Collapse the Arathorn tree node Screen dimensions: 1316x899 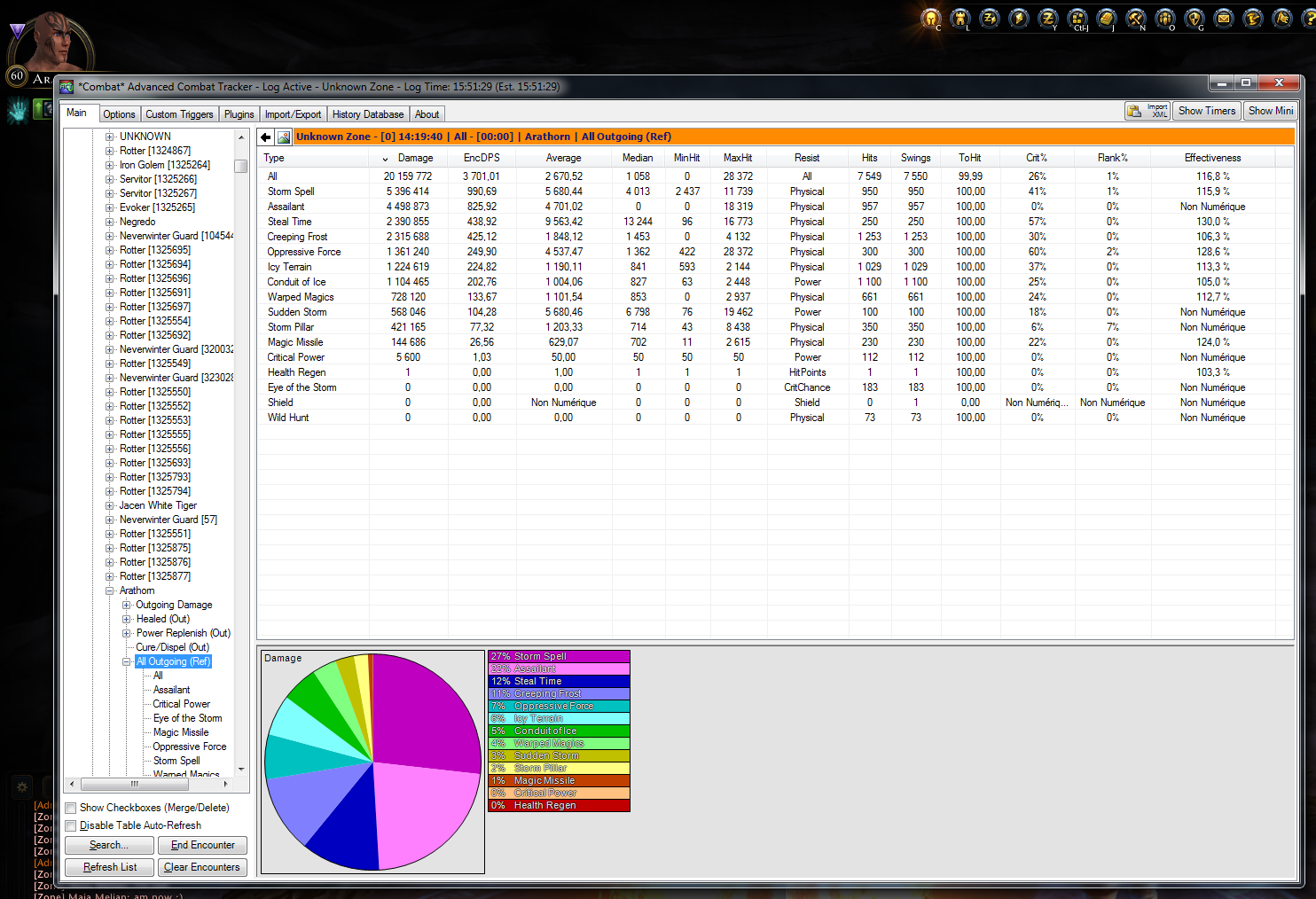pyautogui.click(x=109, y=590)
